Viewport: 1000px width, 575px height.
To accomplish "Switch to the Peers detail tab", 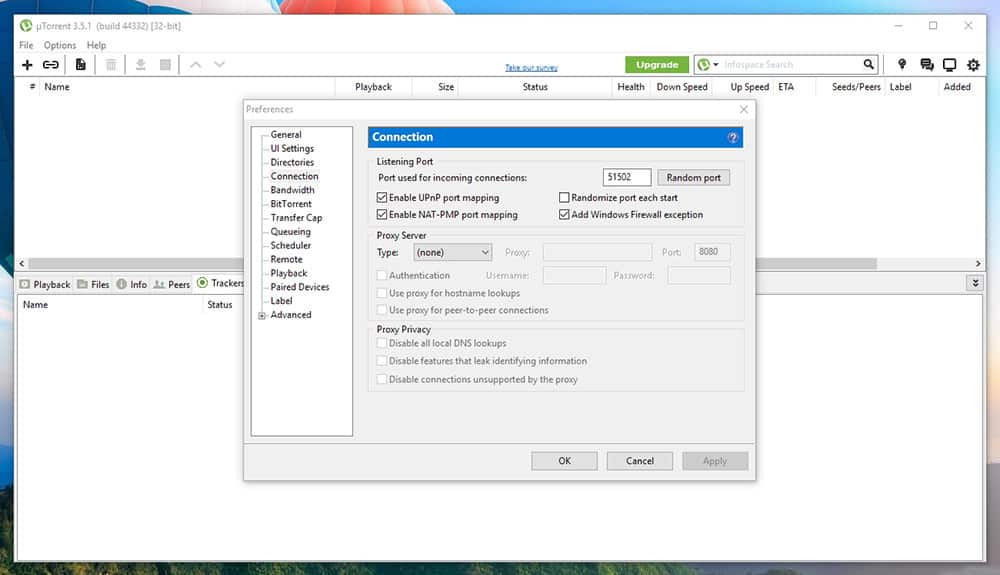I will (x=172, y=284).
